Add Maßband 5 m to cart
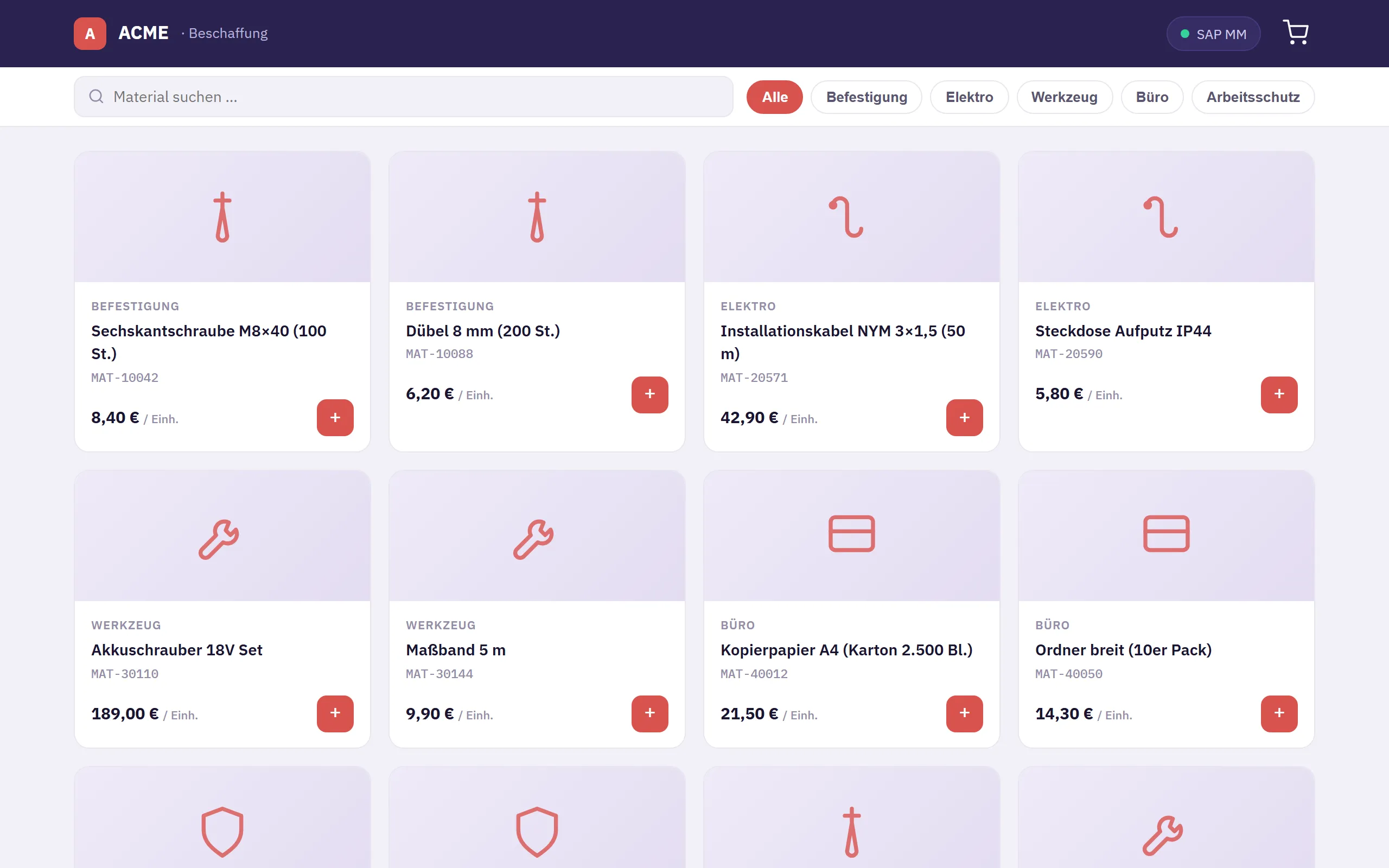Image resolution: width=1389 pixels, height=868 pixels. point(649,713)
